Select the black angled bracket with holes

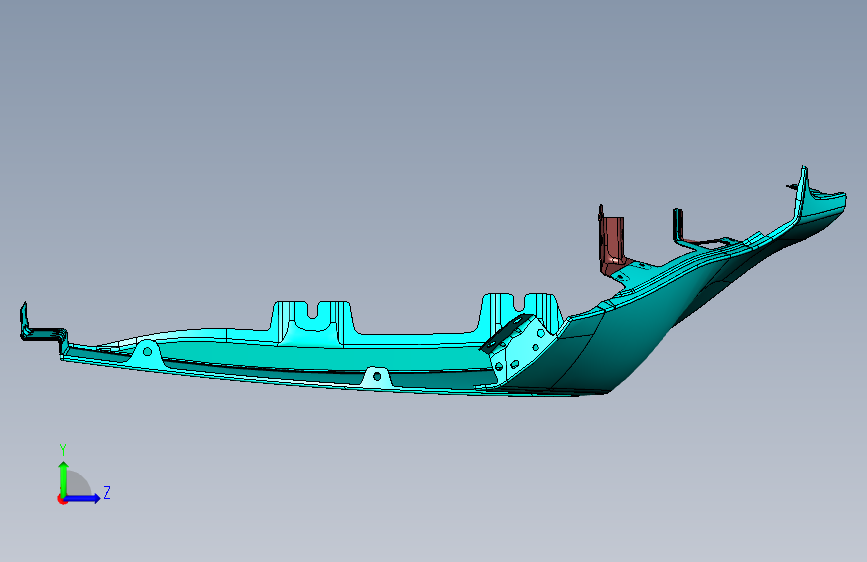(506, 333)
